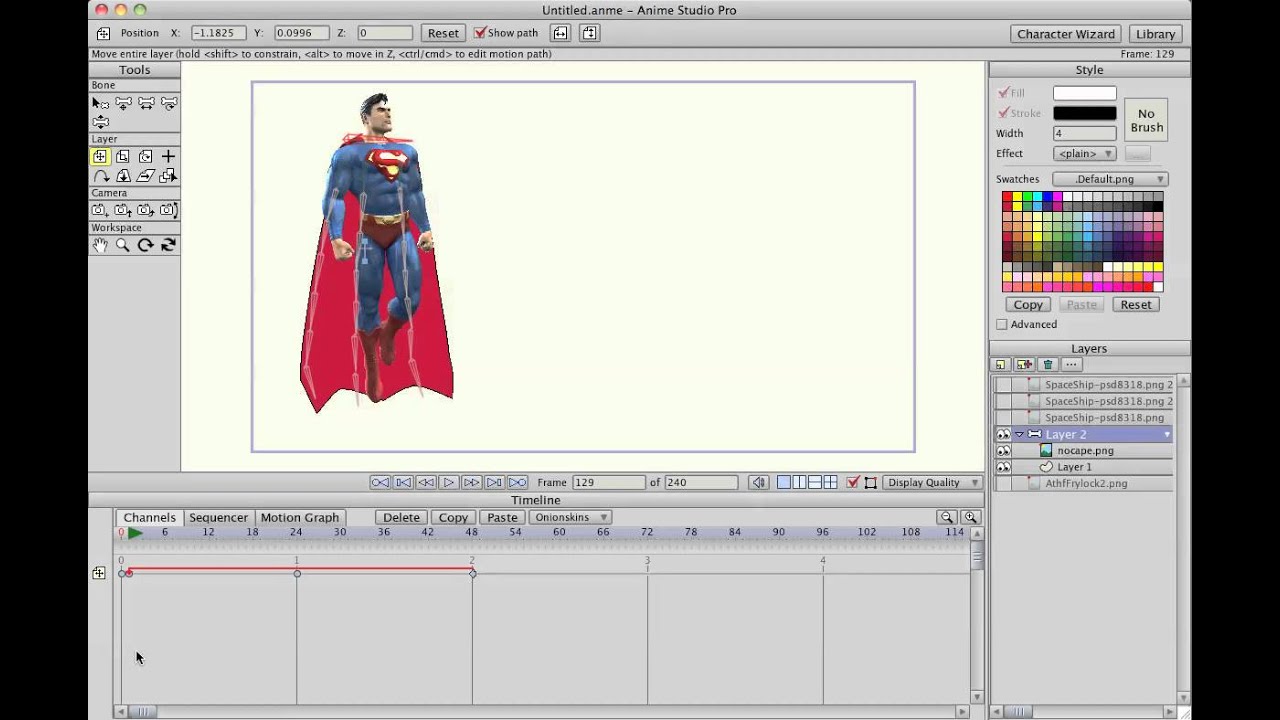Open the Onionskins dropdown
Image resolution: width=1280 pixels, height=720 pixels.
[x=569, y=517]
